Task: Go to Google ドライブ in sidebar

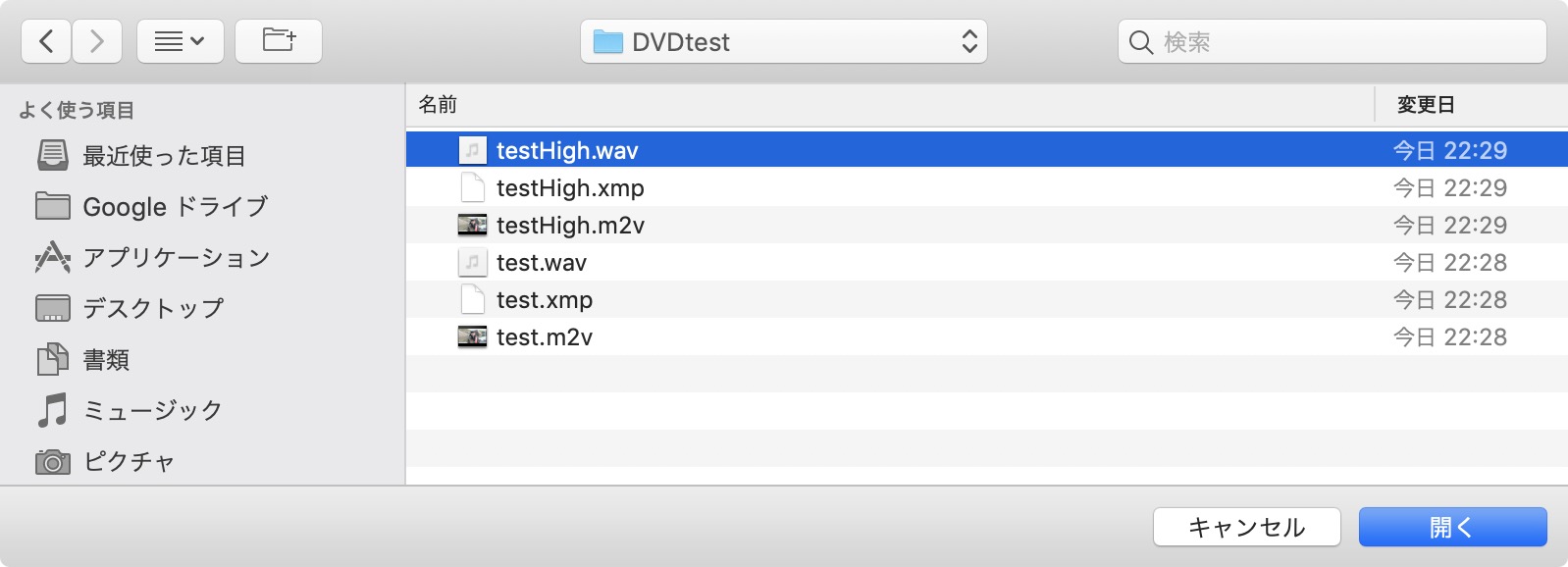Action: click(175, 206)
